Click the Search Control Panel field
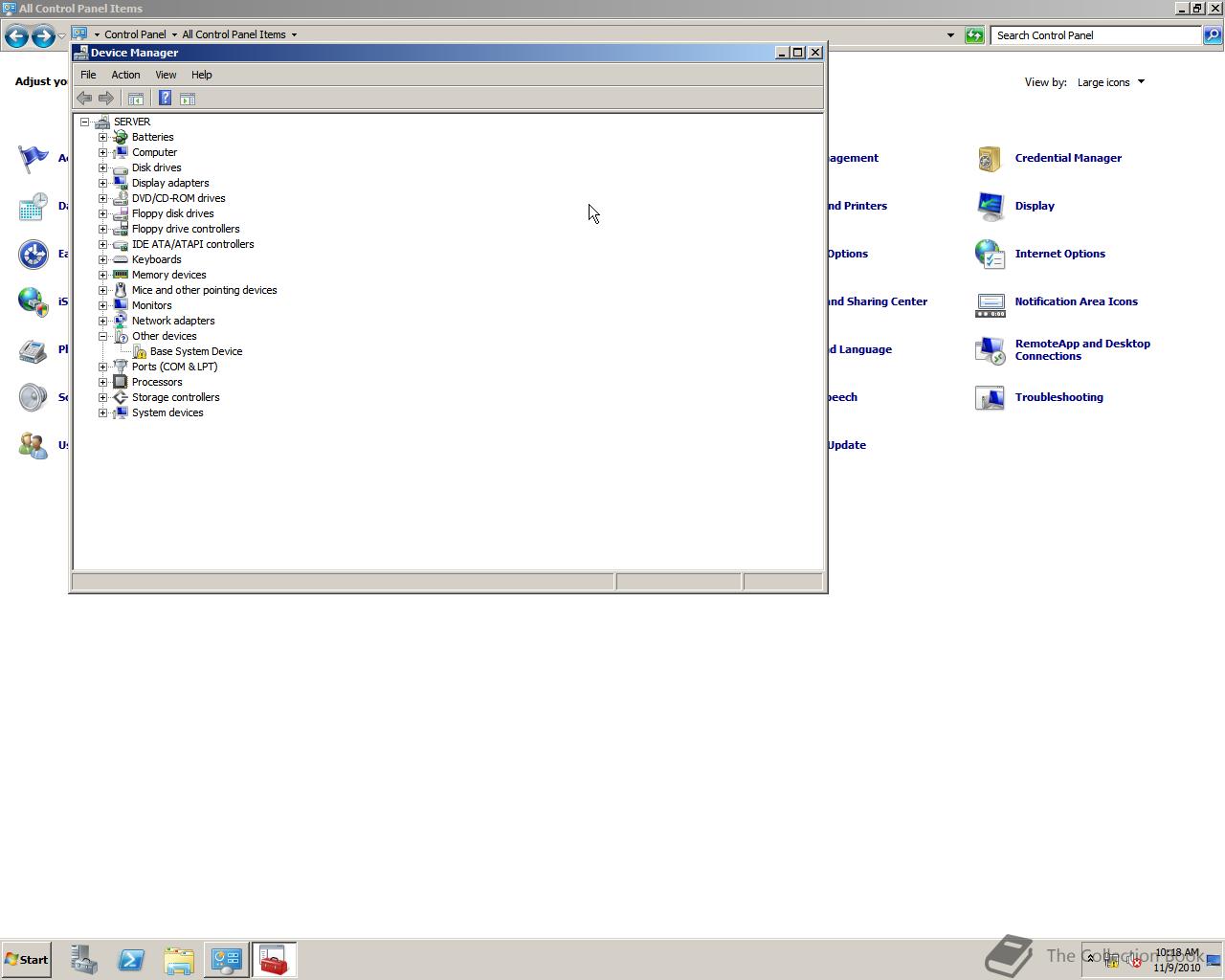This screenshot has width=1225, height=980. pos(1096,35)
